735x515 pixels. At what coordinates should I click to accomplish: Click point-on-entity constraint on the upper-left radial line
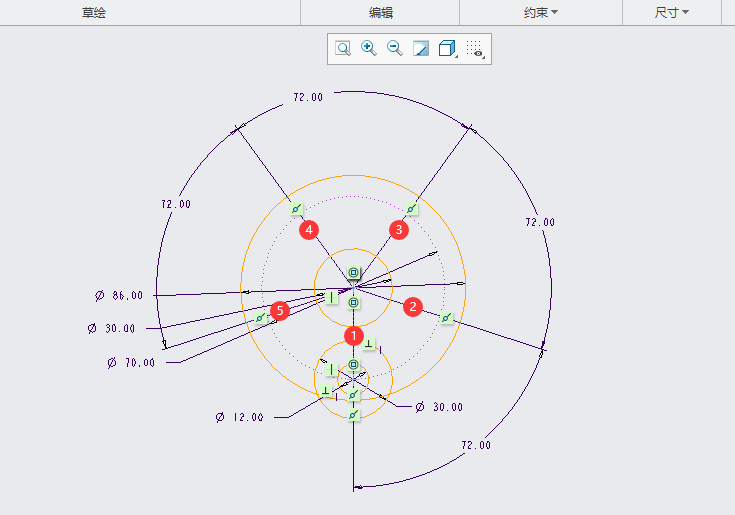(x=296, y=209)
